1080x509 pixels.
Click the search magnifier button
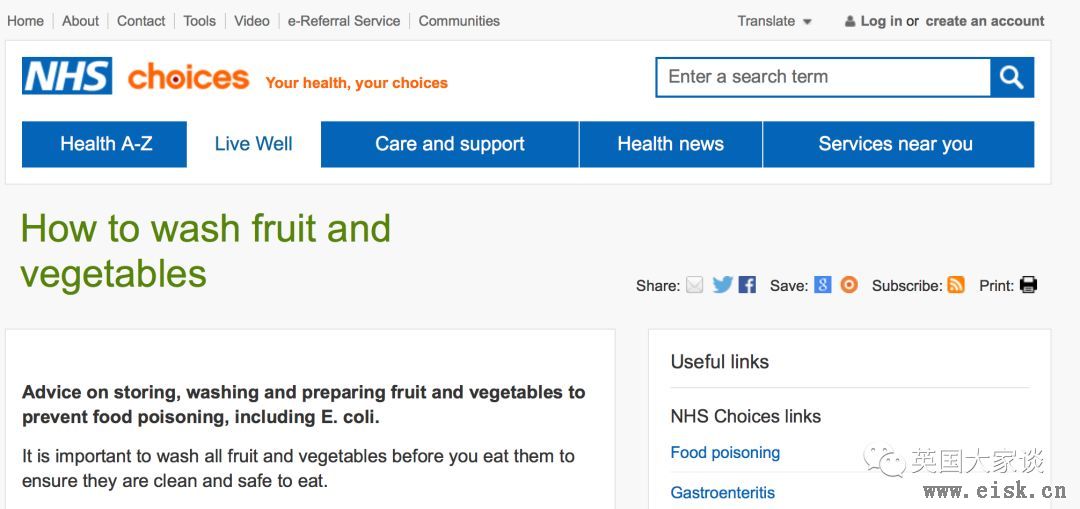tap(1012, 77)
